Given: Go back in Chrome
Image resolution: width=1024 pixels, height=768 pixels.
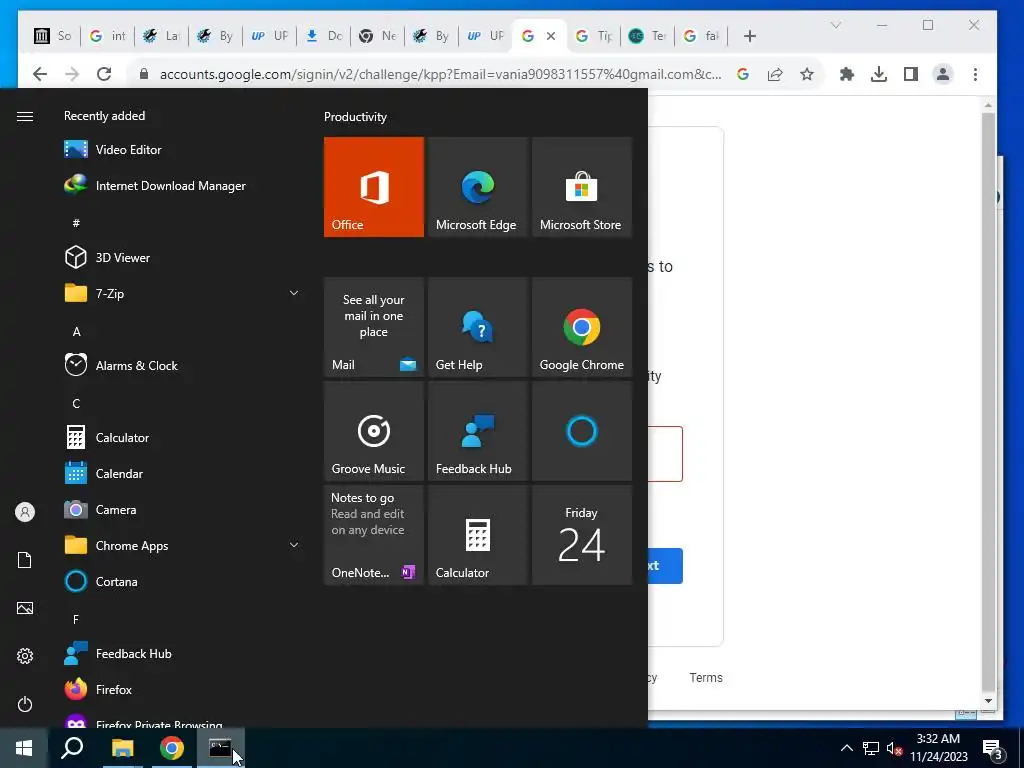Looking at the screenshot, I should 40,74.
